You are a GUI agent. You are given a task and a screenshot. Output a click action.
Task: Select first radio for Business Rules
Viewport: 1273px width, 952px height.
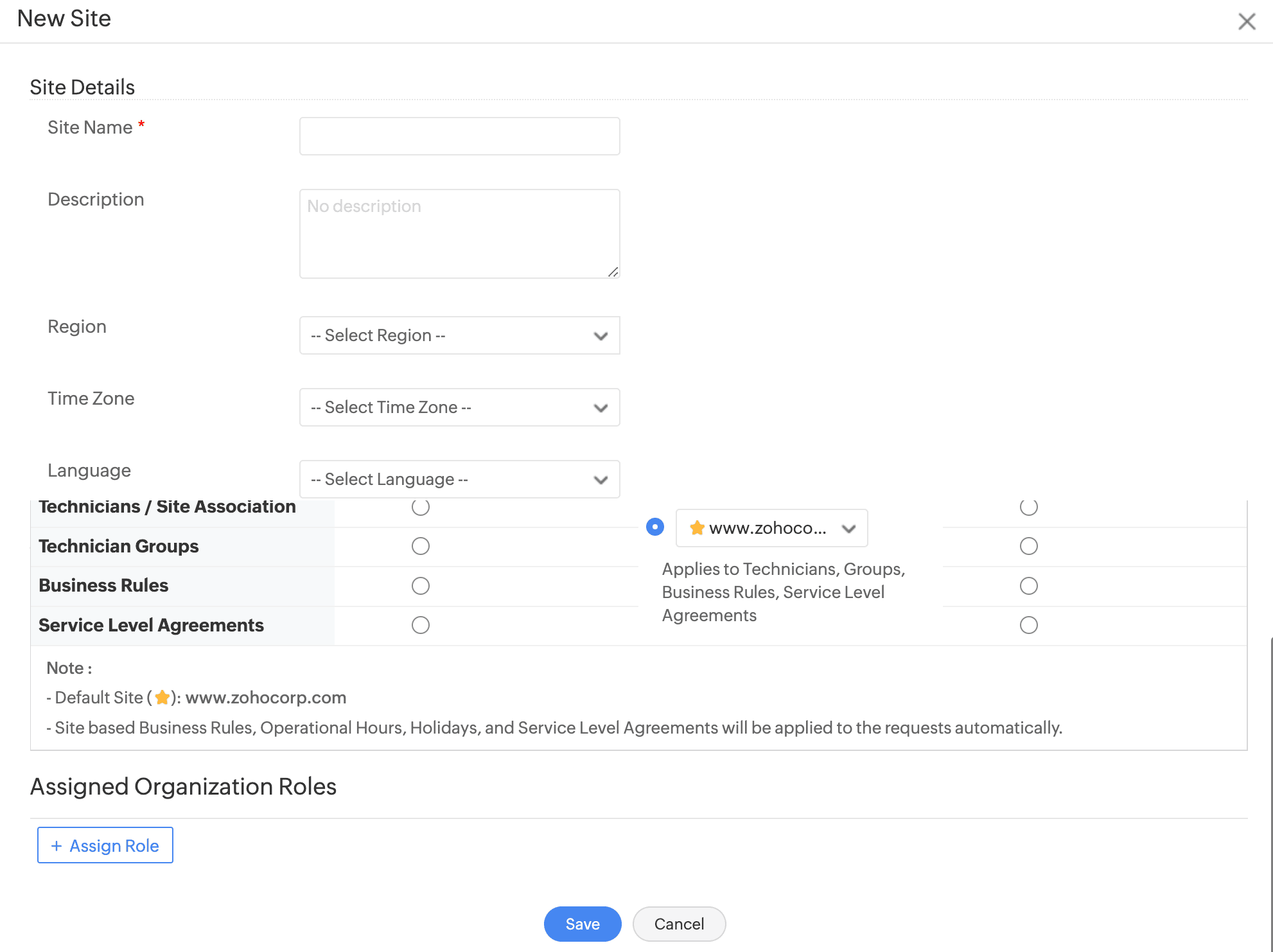421,586
